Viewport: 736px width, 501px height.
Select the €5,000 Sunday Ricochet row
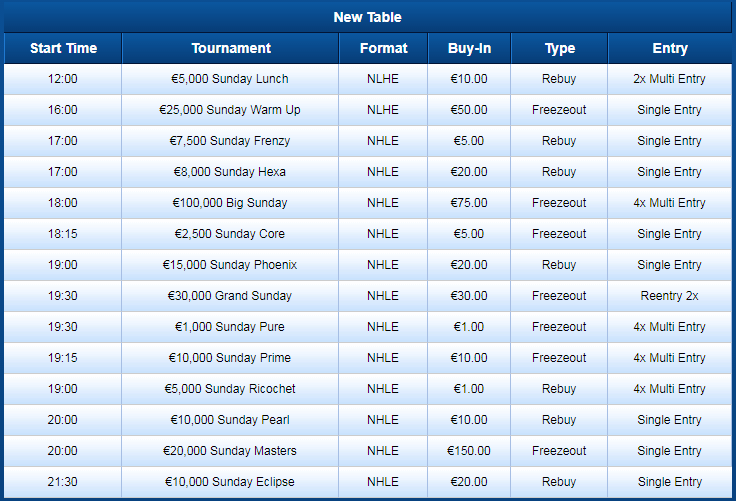368,389
